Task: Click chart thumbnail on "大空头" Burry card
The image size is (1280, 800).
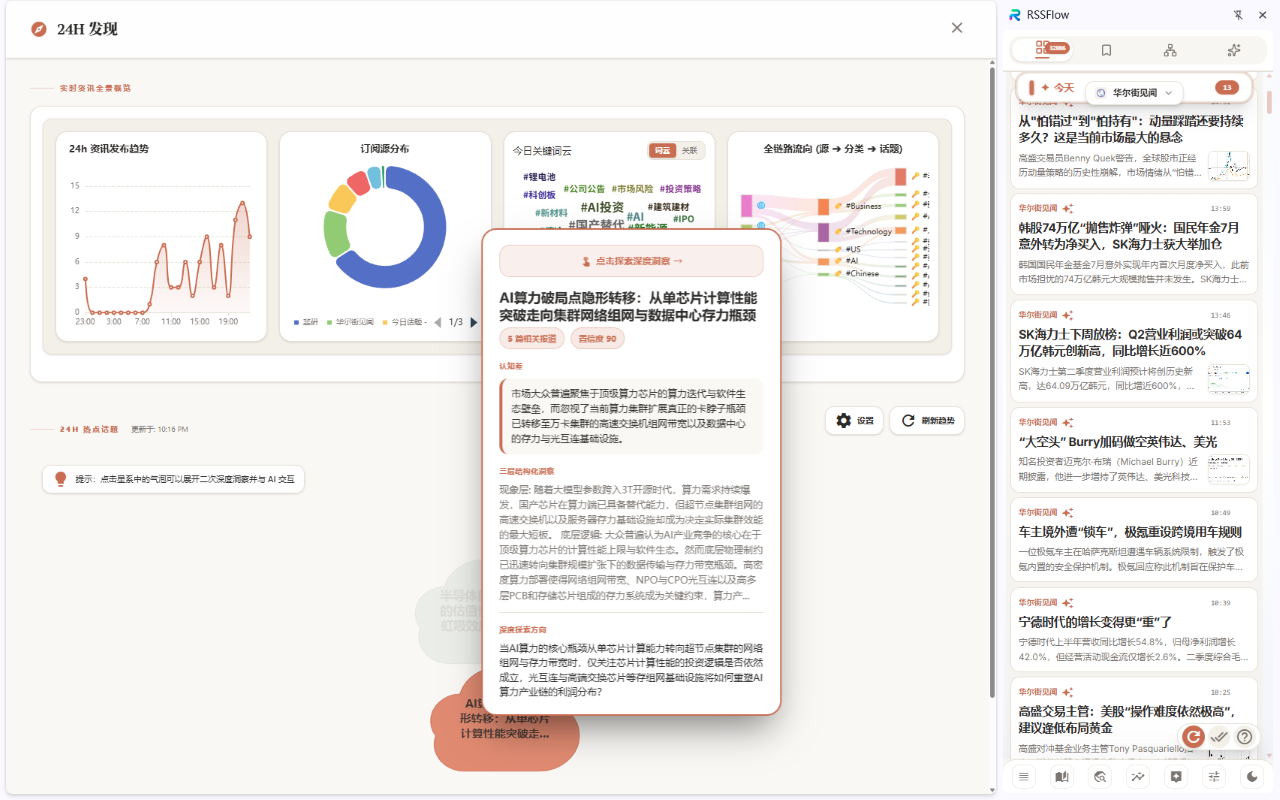Action: pos(1228,470)
